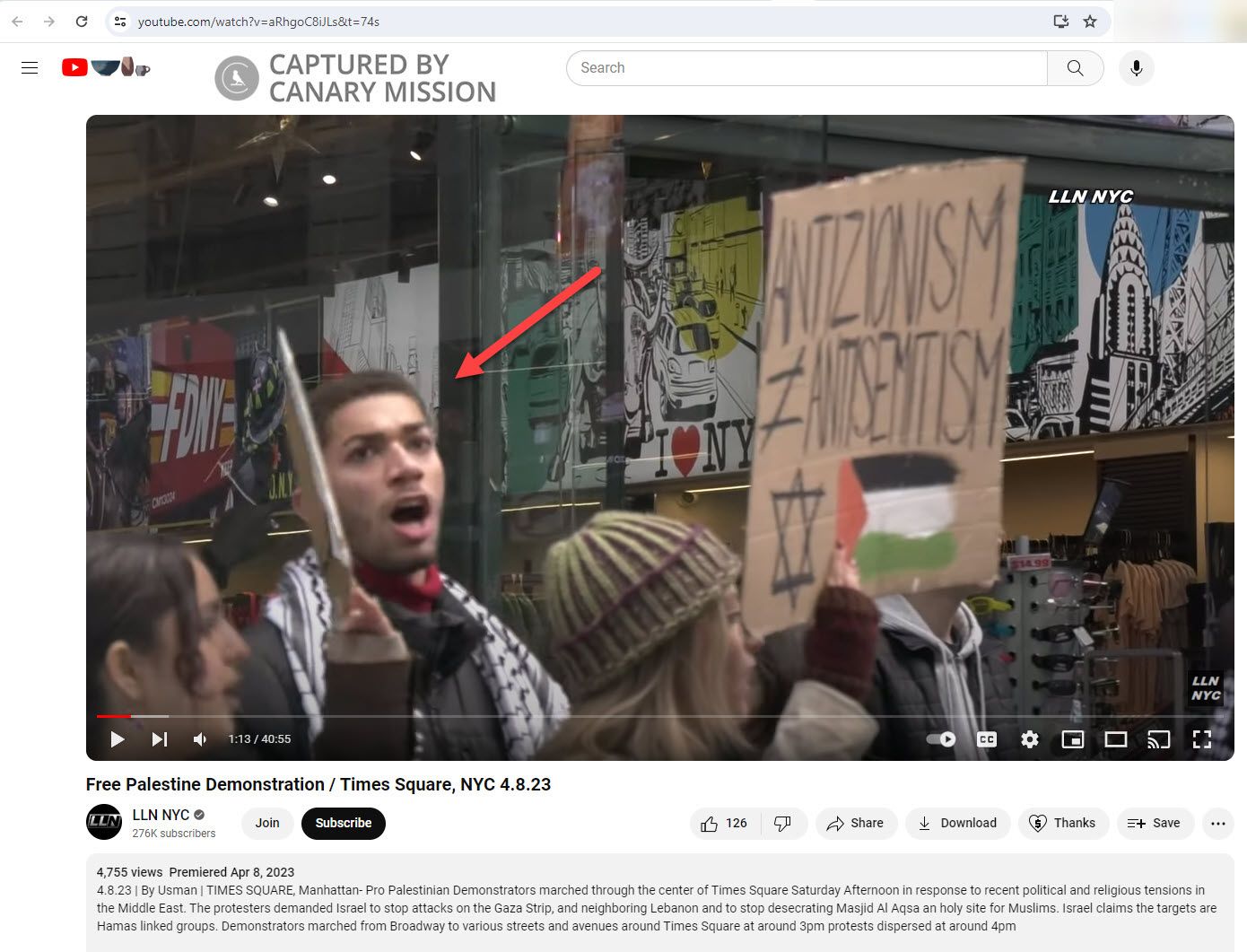
Task: Cast video to a TV
Action: tap(1159, 739)
